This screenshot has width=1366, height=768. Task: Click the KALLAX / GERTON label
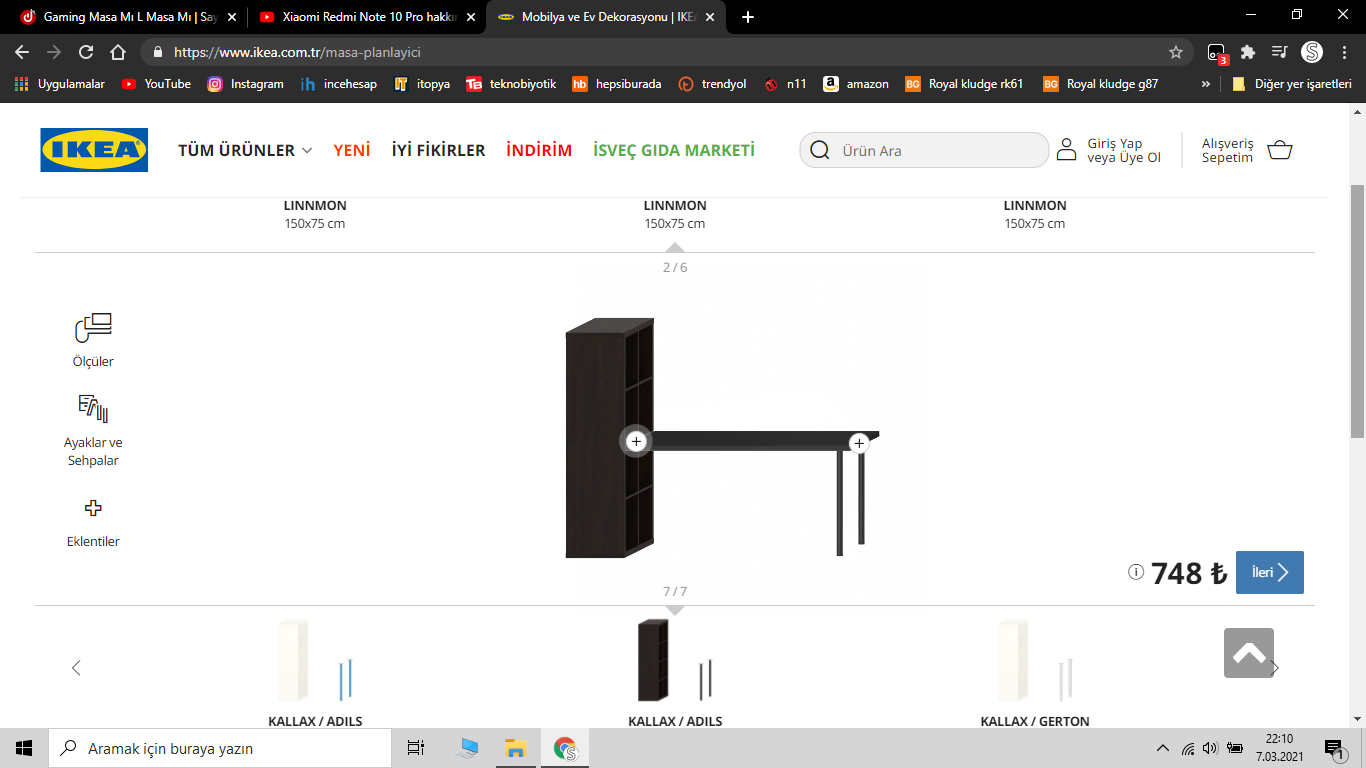tap(1035, 721)
